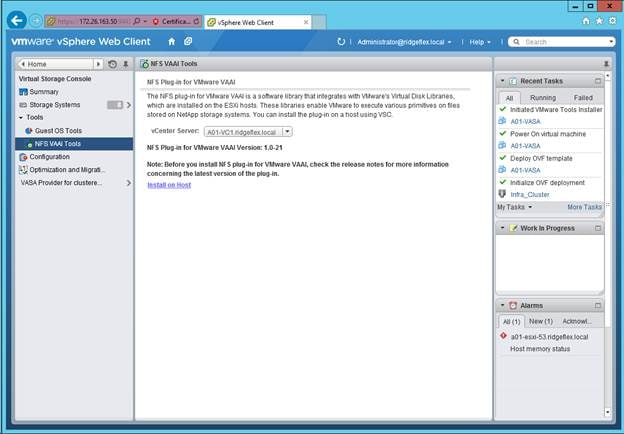Select NFS VAAI Tools in the tree
This screenshot has height=434, width=624.
click(x=74, y=144)
